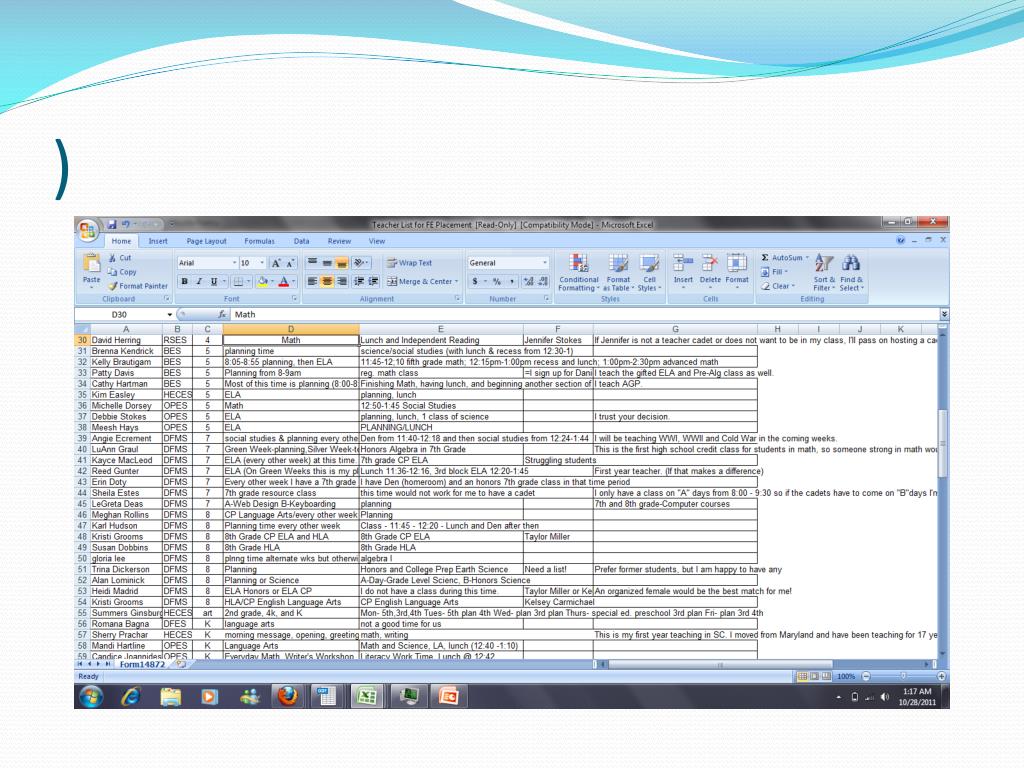The width and height of the screenshot is (1024, 768).
Task: Expand the General number format dropdown
Action: (x=545, y=263)
